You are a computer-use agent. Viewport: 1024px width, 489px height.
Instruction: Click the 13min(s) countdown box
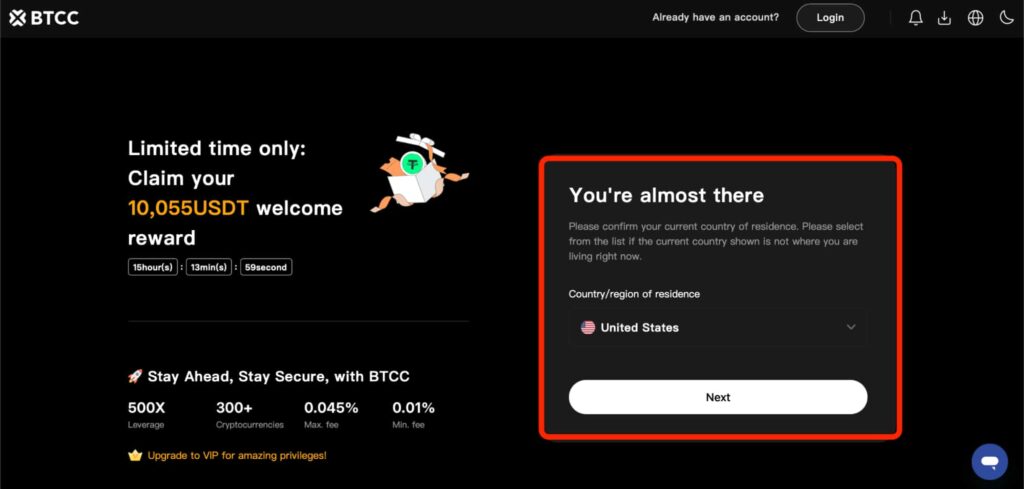tap(208, 267)
